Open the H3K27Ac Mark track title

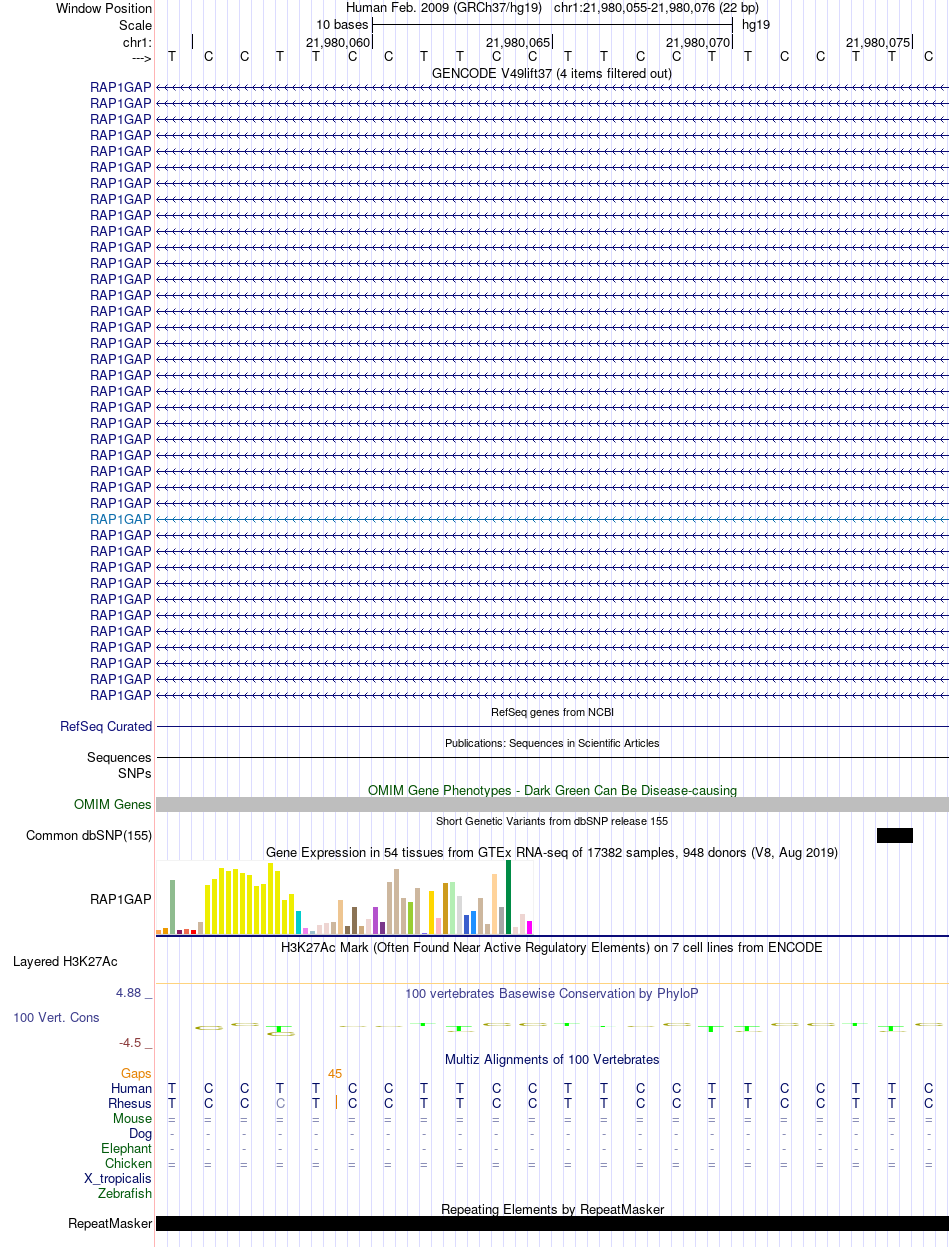[x=552, y=947]
